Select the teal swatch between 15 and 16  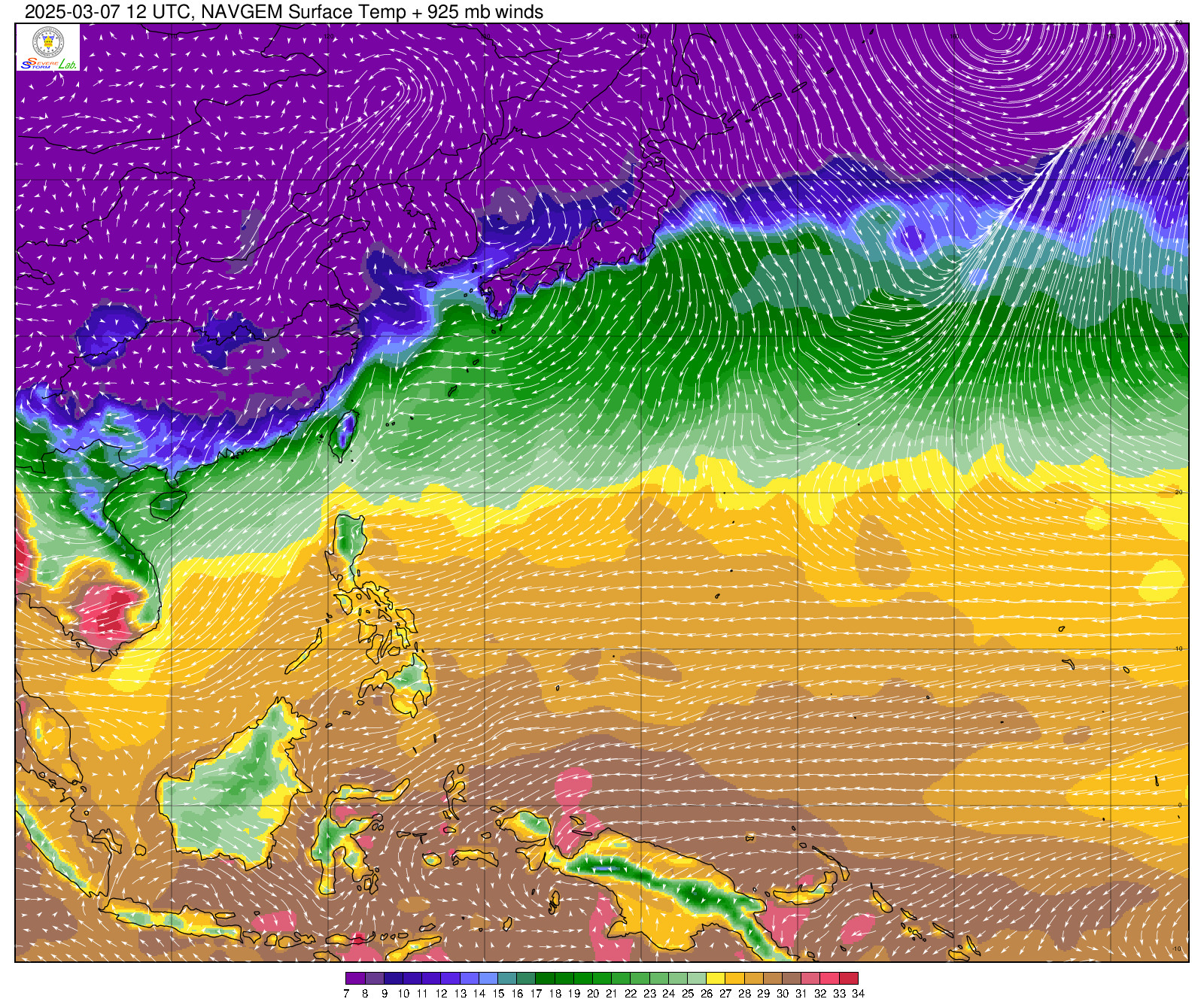[507, 978]
